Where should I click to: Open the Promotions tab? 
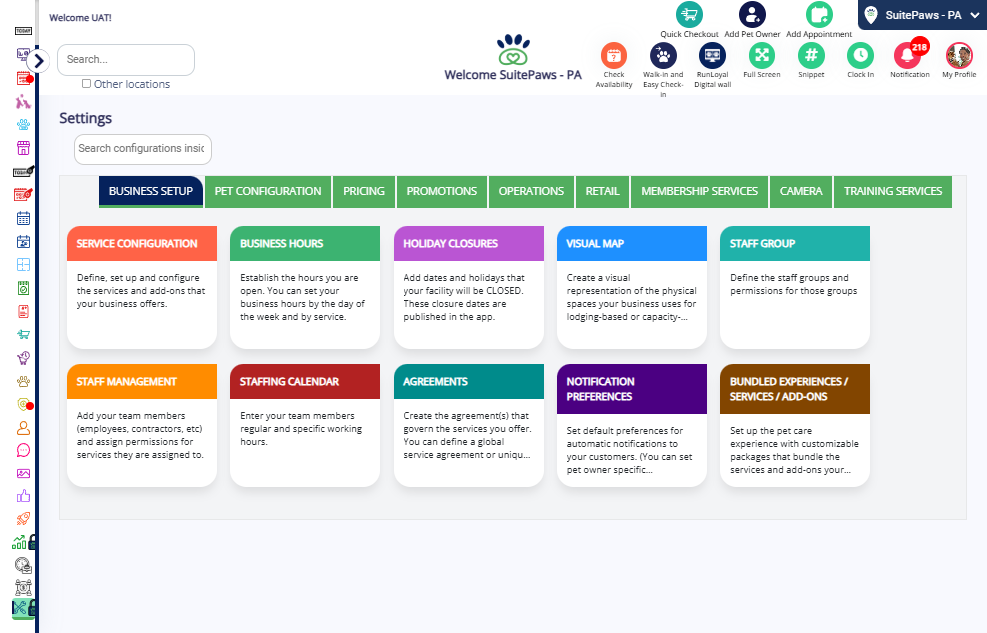[442, 191]
